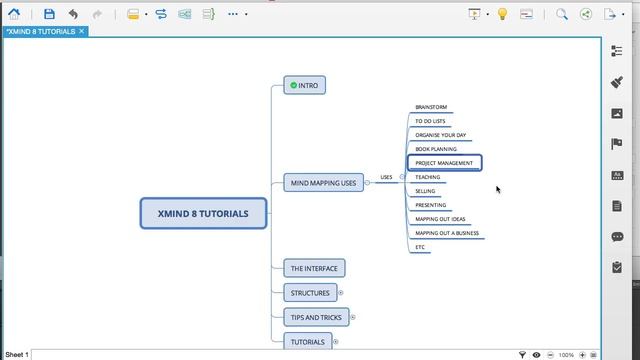Screen dimensions: 640x360
Task: Select the XMIND 8 TUTORIALS central topic
Action: tap(203, 213)
